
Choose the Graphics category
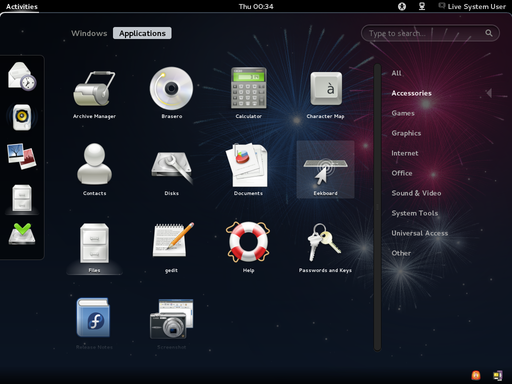[x=406, y=133]
